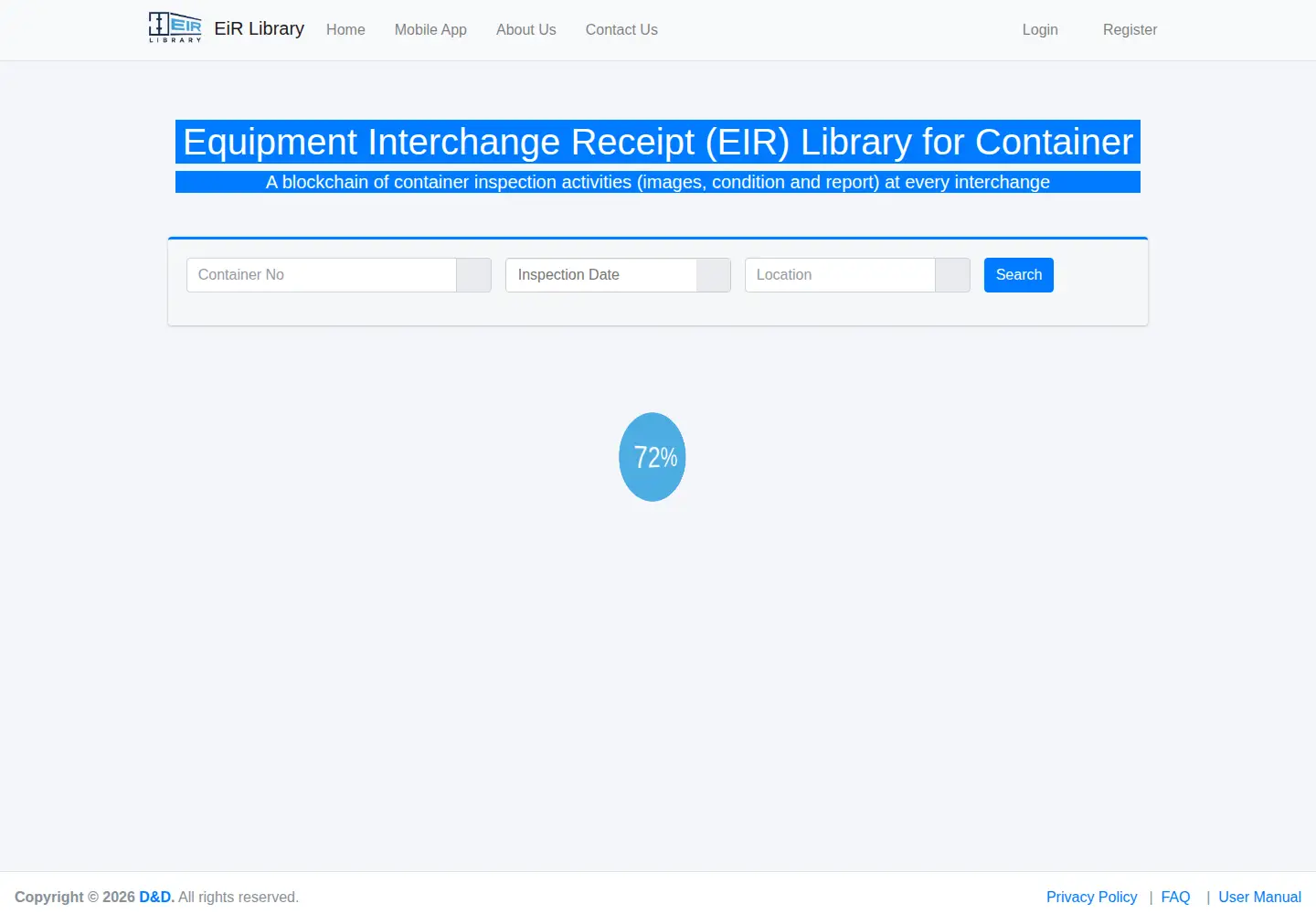The height and width of the screenshot is (914, 1316).
Task: Click the addon button beside Location
Action: tap(953, 275)
